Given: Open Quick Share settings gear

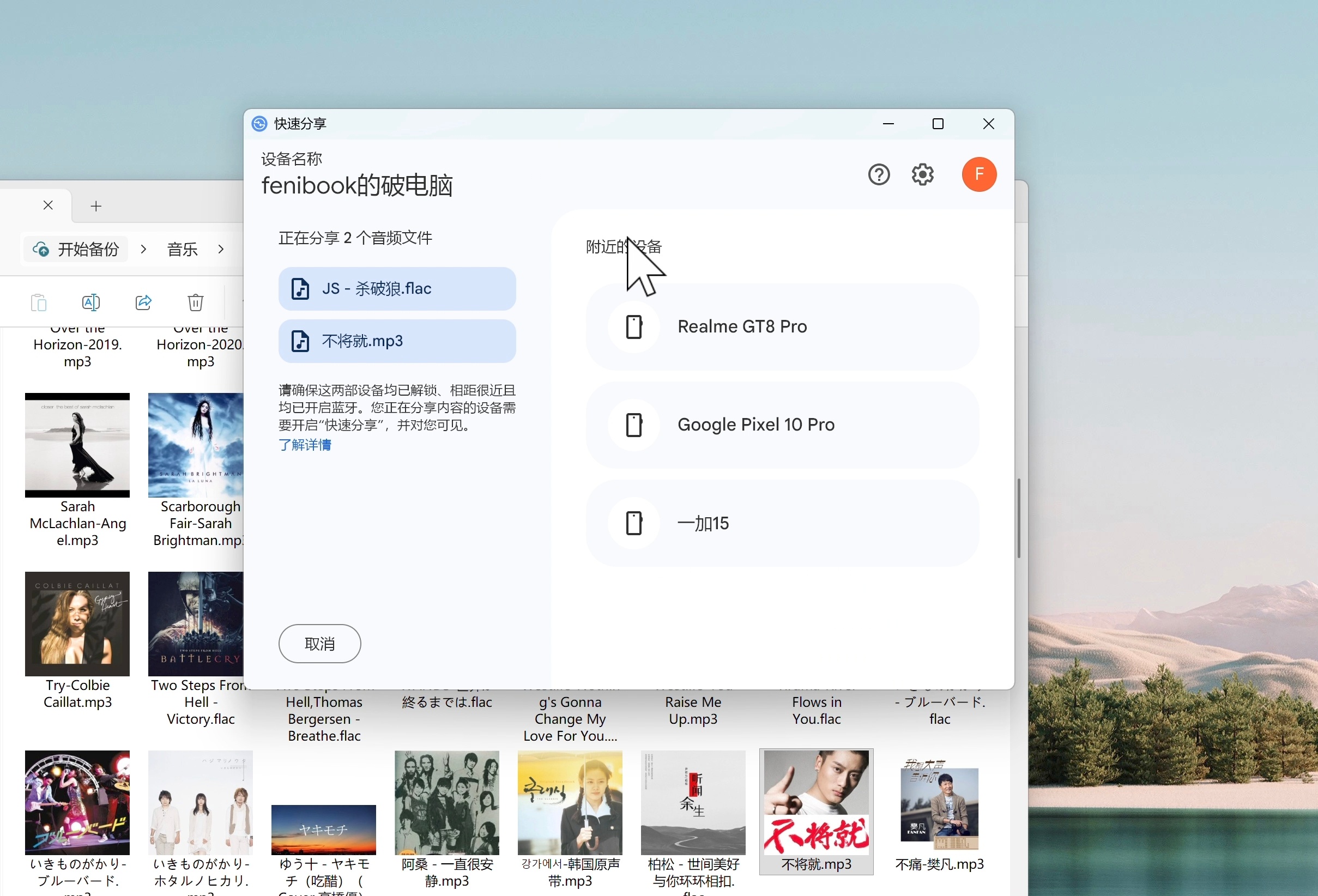Looking at the screenshot, I should click(x=922, y=174).
